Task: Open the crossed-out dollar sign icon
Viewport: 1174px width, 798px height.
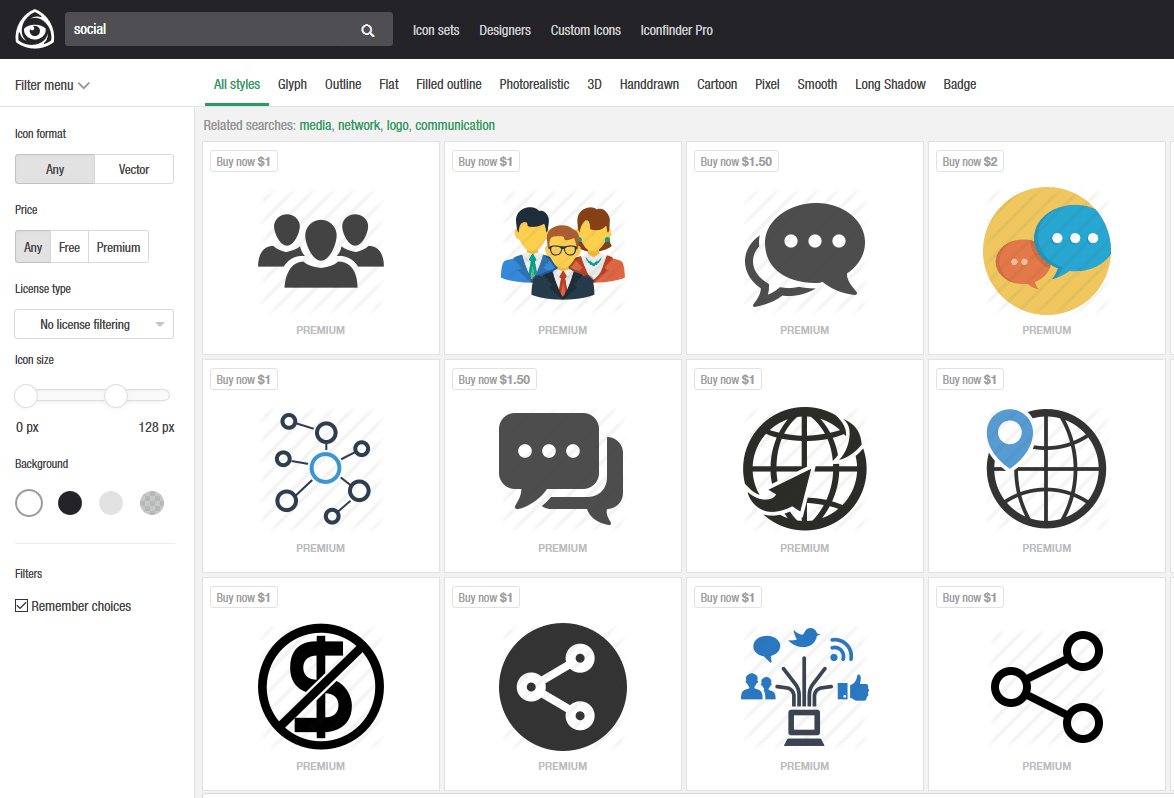Action: [320, 686]
